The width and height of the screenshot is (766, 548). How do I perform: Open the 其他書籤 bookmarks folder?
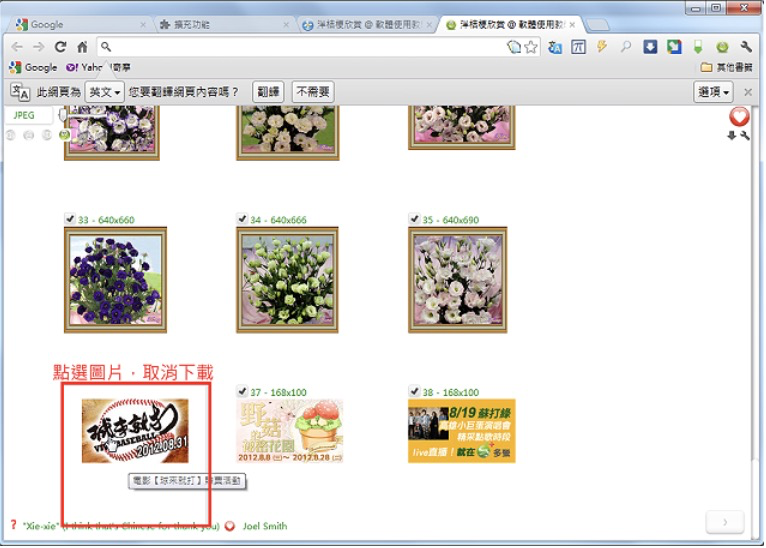[727, 67]
